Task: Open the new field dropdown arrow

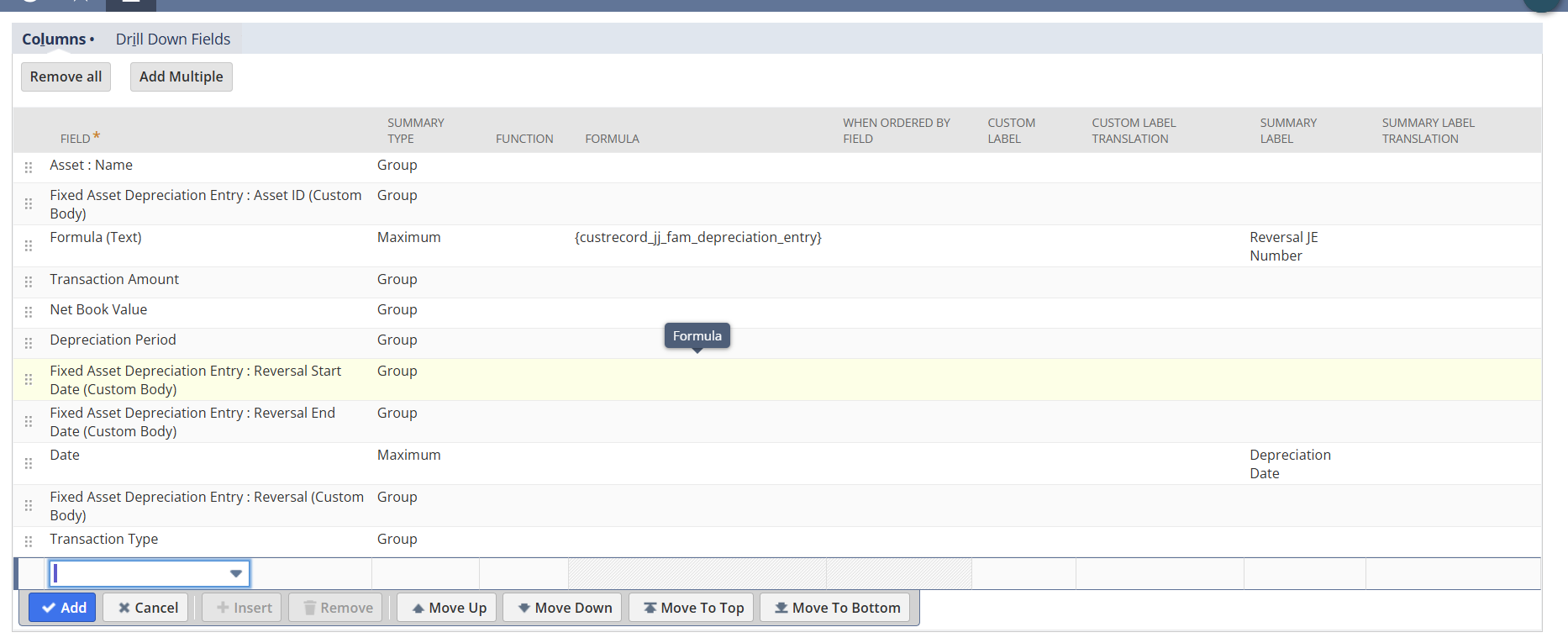Action: coord(236,574)
